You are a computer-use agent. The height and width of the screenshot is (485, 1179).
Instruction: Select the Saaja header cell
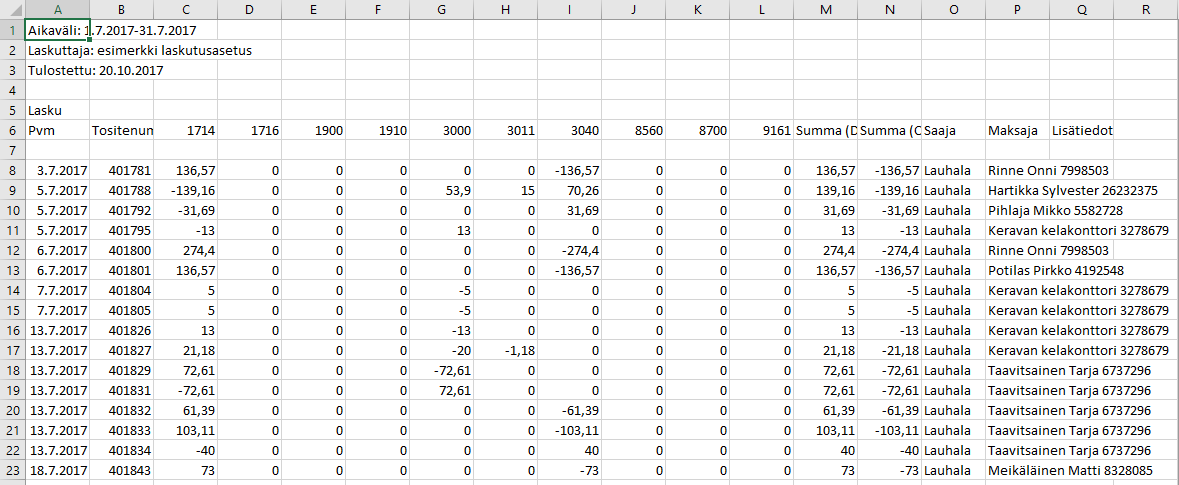coord(953,130)
